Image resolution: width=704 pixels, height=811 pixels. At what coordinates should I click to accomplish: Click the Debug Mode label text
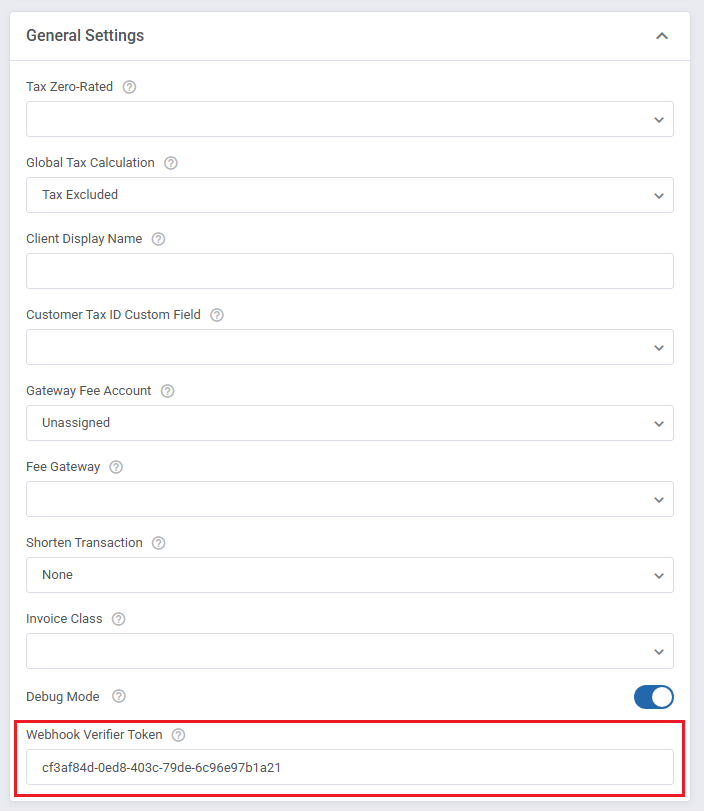pyautogui.click(x=63, y=697)
